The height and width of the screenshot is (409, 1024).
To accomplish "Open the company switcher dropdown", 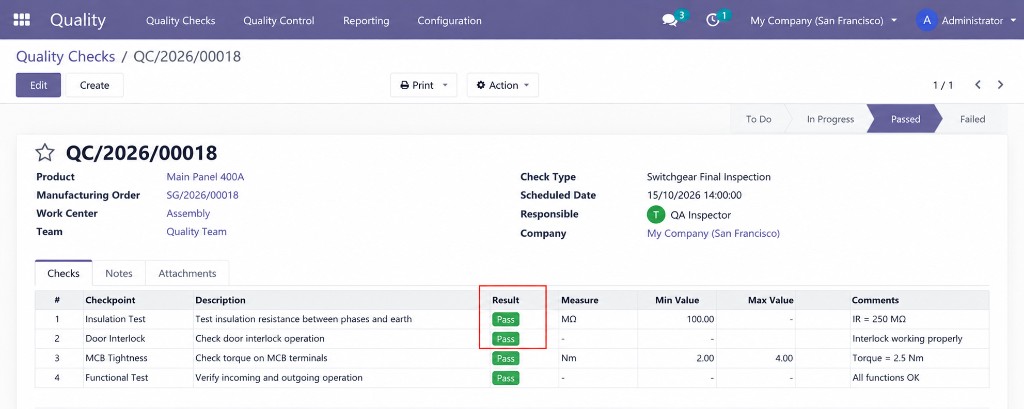I will (824, 20).
